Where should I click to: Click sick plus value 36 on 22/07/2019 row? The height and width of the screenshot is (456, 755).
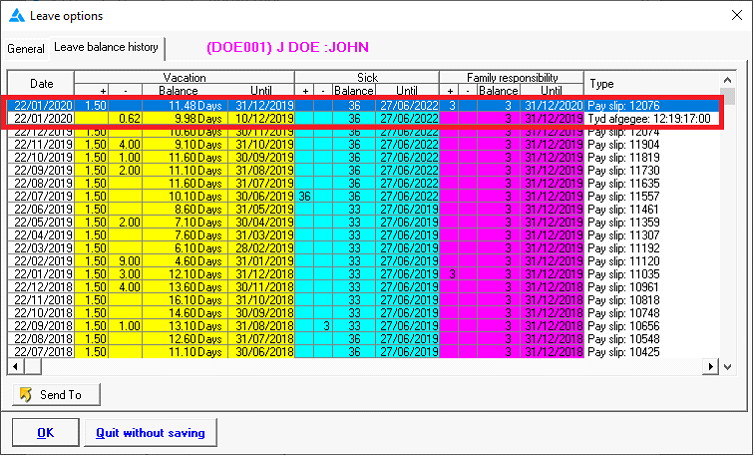pyautogui.click(x=304, y=196)
